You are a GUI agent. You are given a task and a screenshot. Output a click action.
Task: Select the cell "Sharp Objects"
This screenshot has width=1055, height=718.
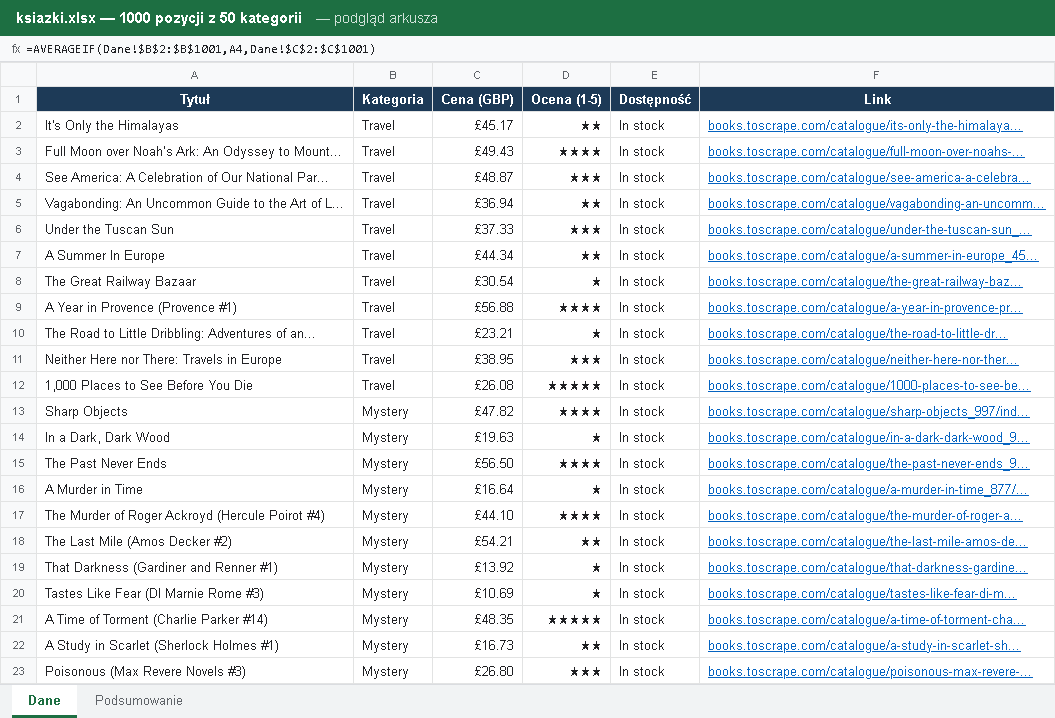(195, 412)
